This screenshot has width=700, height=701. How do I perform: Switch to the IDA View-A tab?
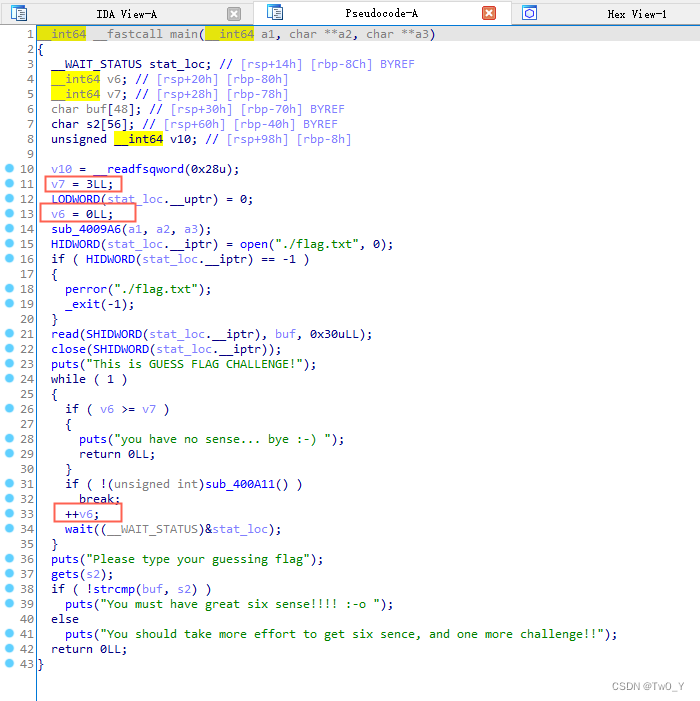tap(127, 14)
